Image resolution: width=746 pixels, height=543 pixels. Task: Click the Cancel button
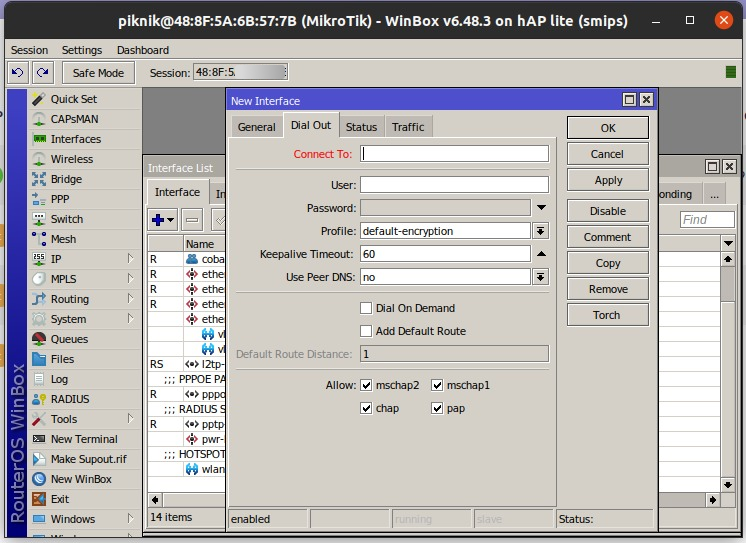coord(608,154)
